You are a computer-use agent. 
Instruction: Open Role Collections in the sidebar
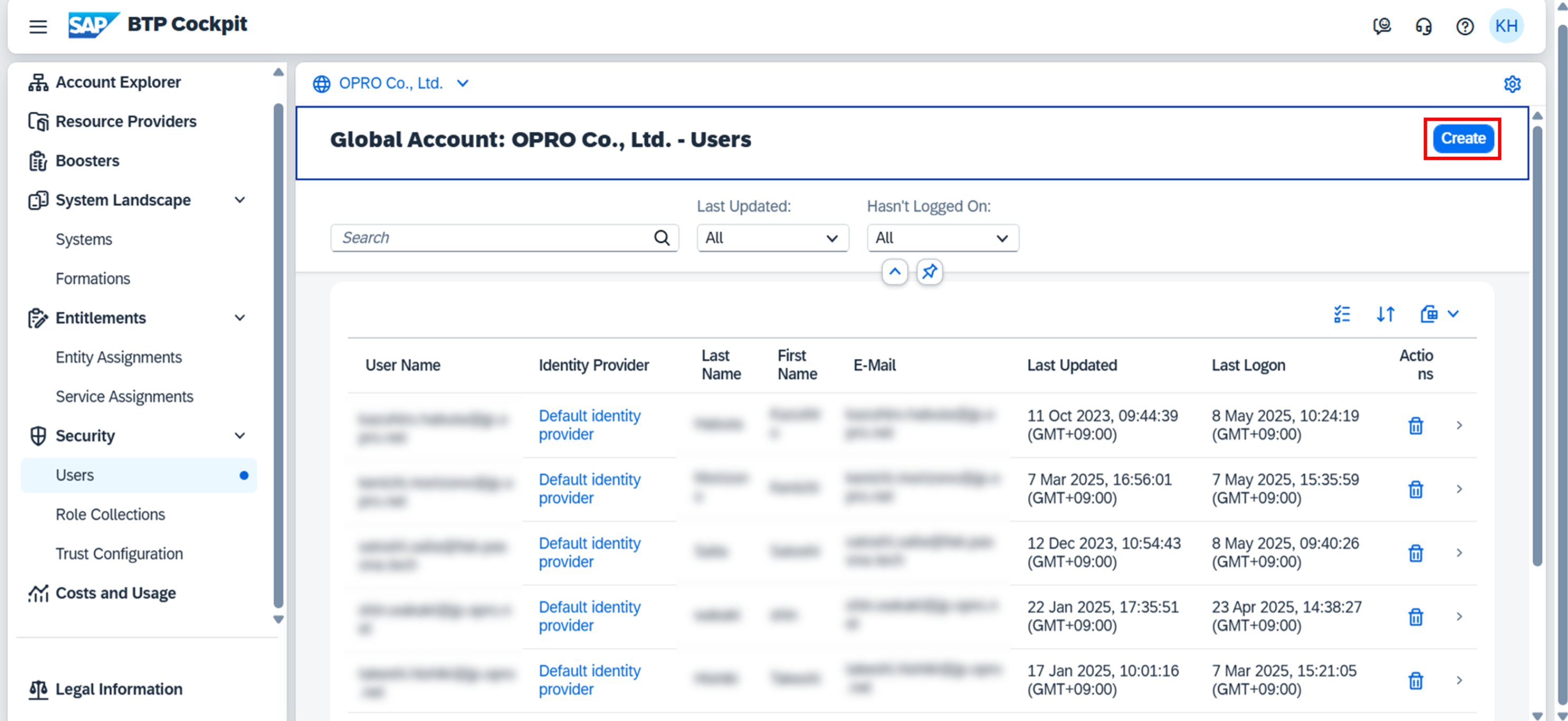110,514
